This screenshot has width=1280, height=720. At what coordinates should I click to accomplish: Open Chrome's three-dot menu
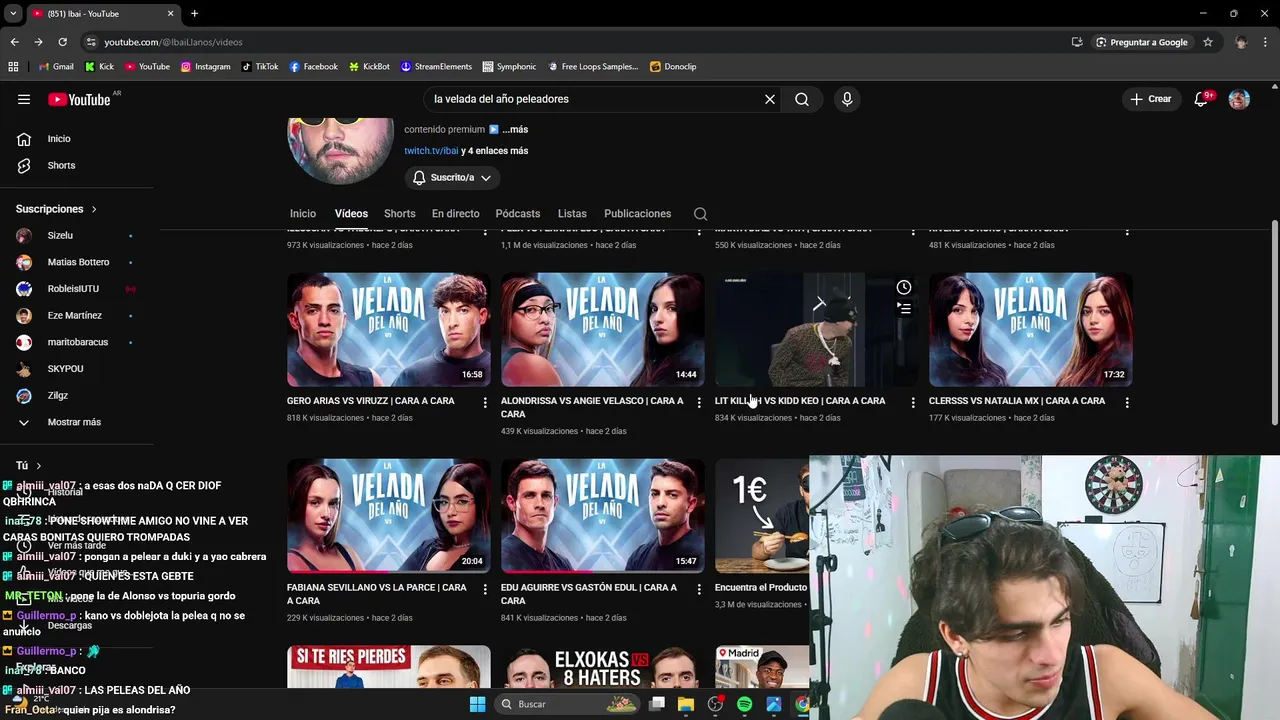pos(1266,42)
